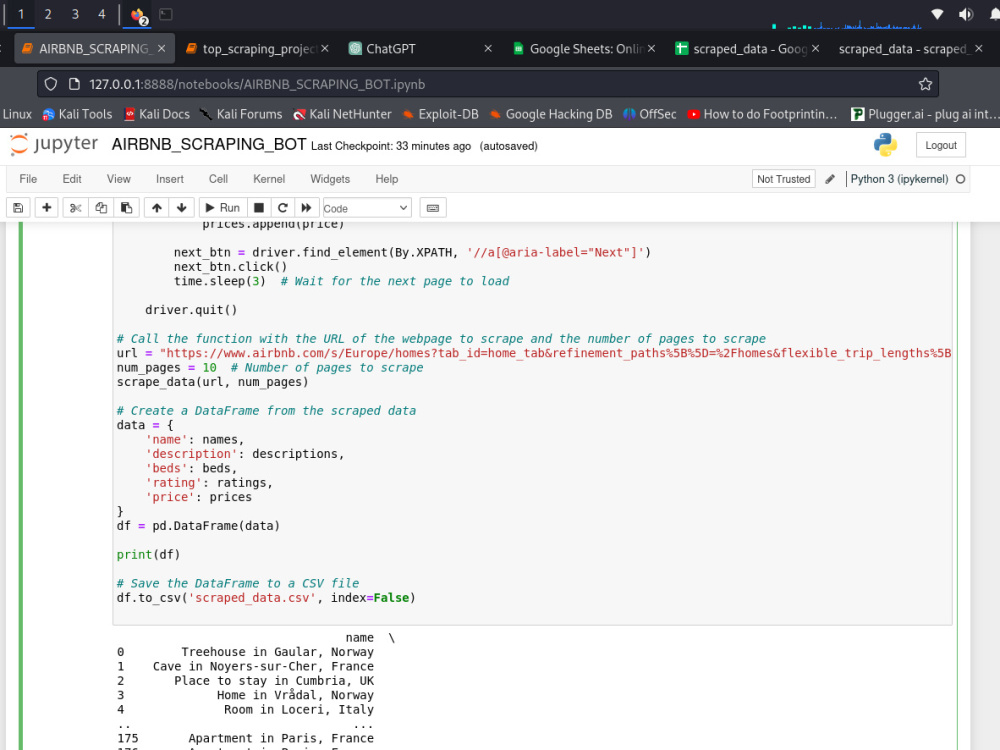The image size is (1000, 750).
Task: Switch to the scraped_data - Google tab
Action: click(747, 48)
